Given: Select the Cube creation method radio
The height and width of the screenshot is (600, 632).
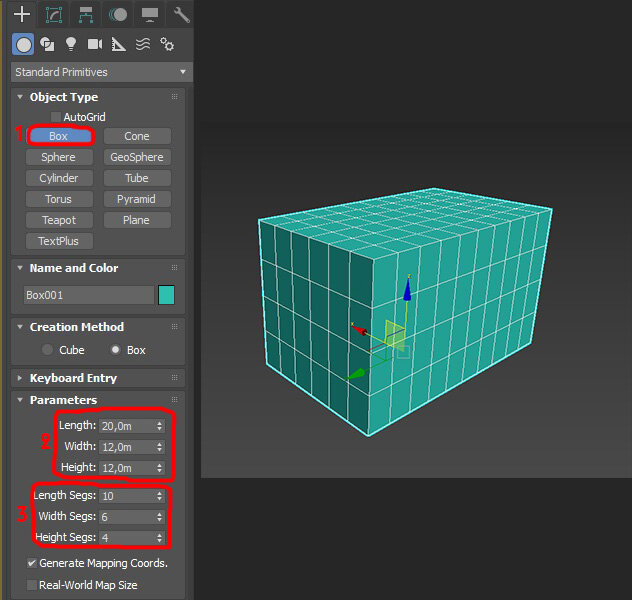Looking at the screenshot, I should [48, 349].
